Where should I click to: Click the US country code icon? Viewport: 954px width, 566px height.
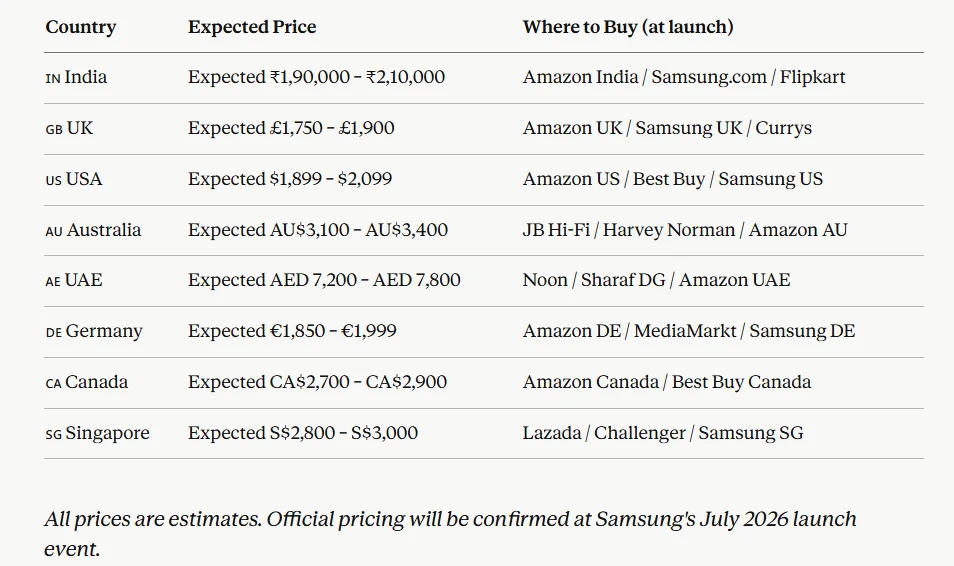(x=54, y=180)
